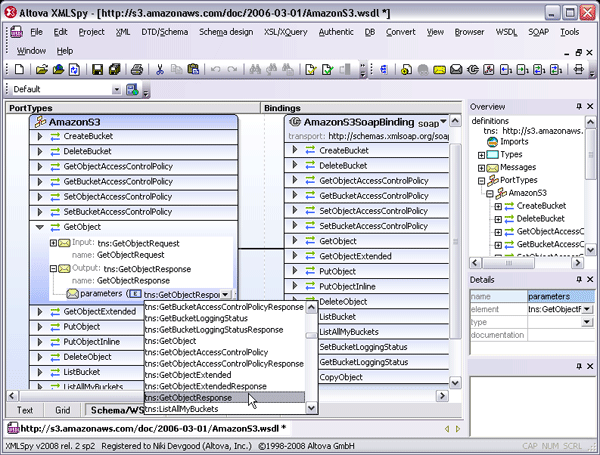Open the Schema design menu
Image resolution: width=600 pixels, height=455 pixels.
coord(226,32)
